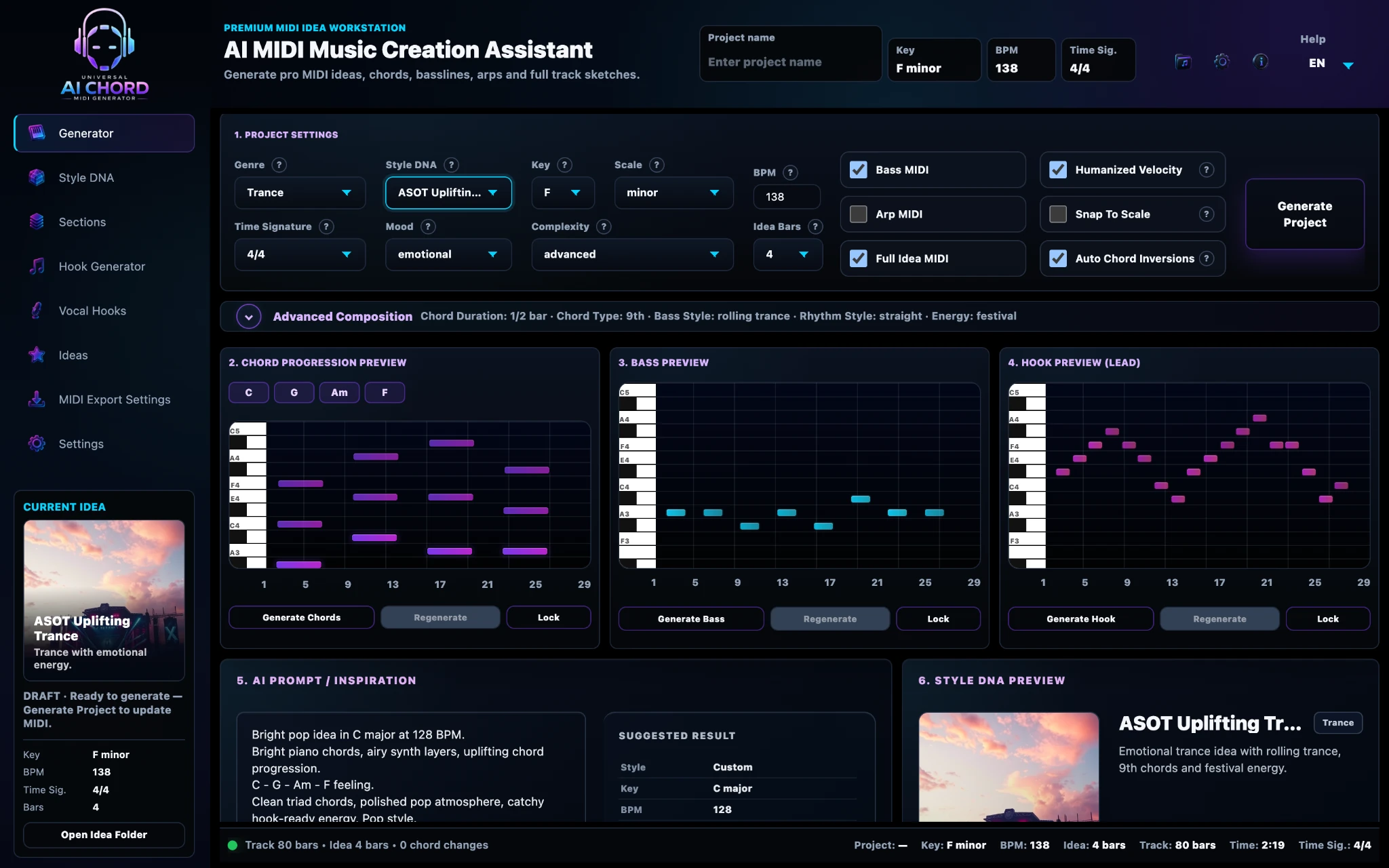Uncheck the Full Idea MIDI checkbox
The image size is (1389, 868).
pyautogui.click(x=859, y=258)
